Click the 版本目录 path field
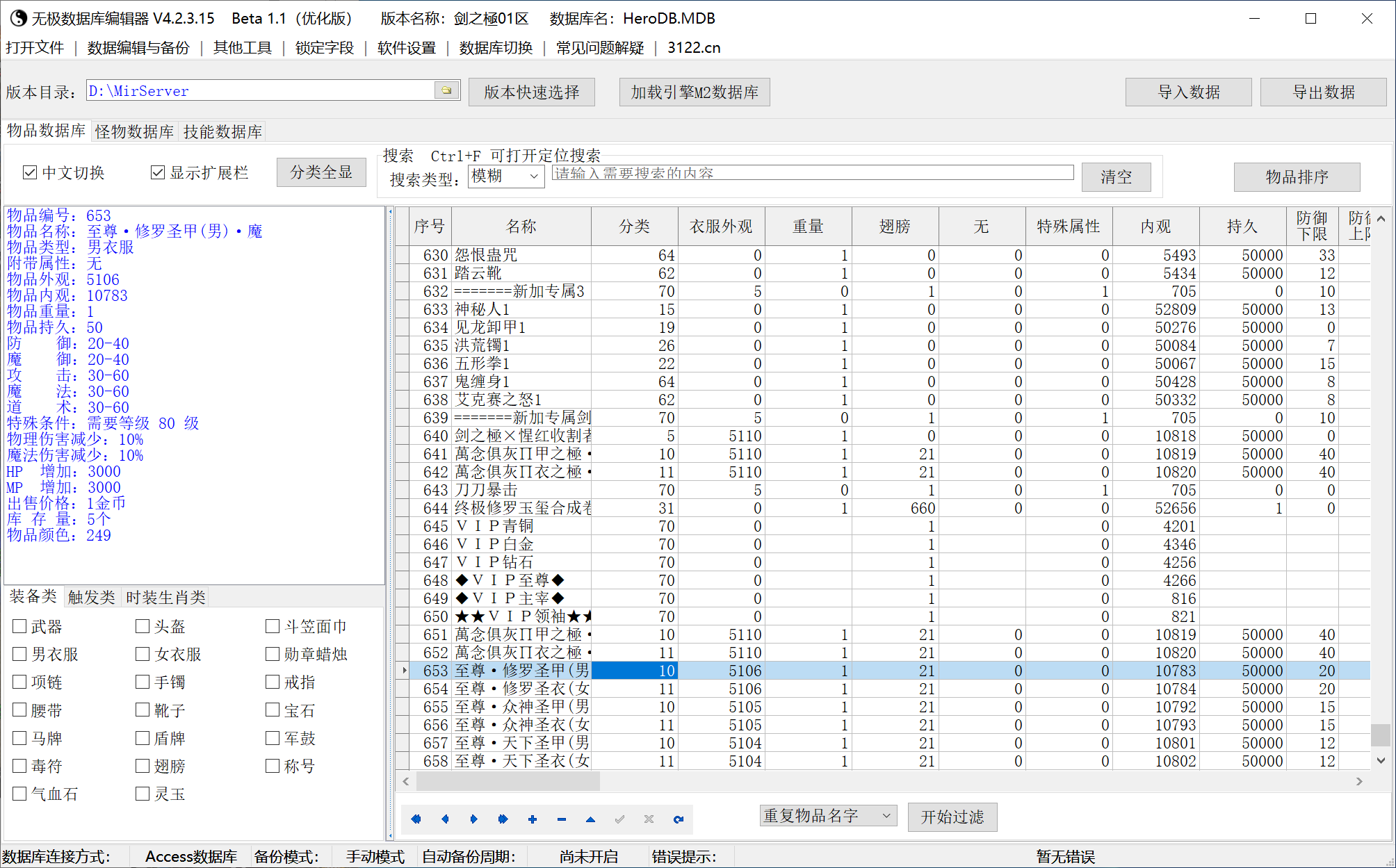This screenshot has height=868, width=1396. 261,90
